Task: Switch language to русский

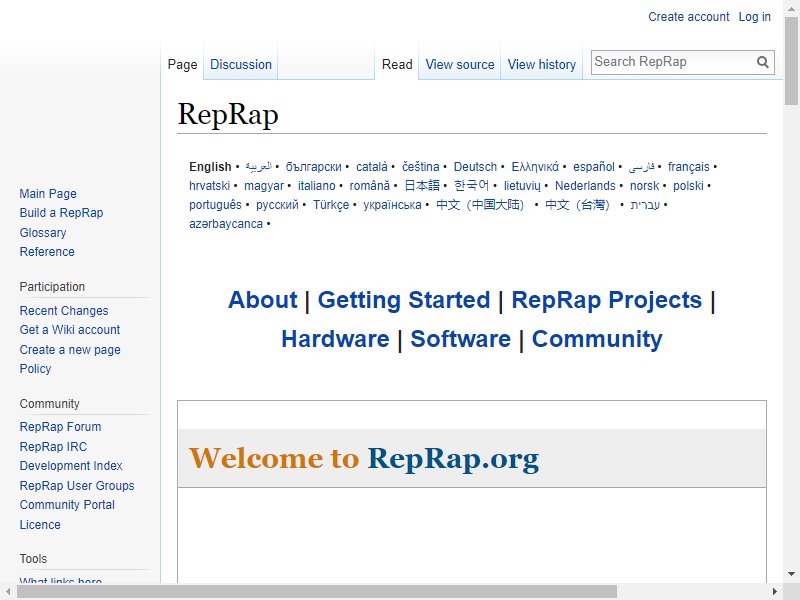Action: [277, 205]
